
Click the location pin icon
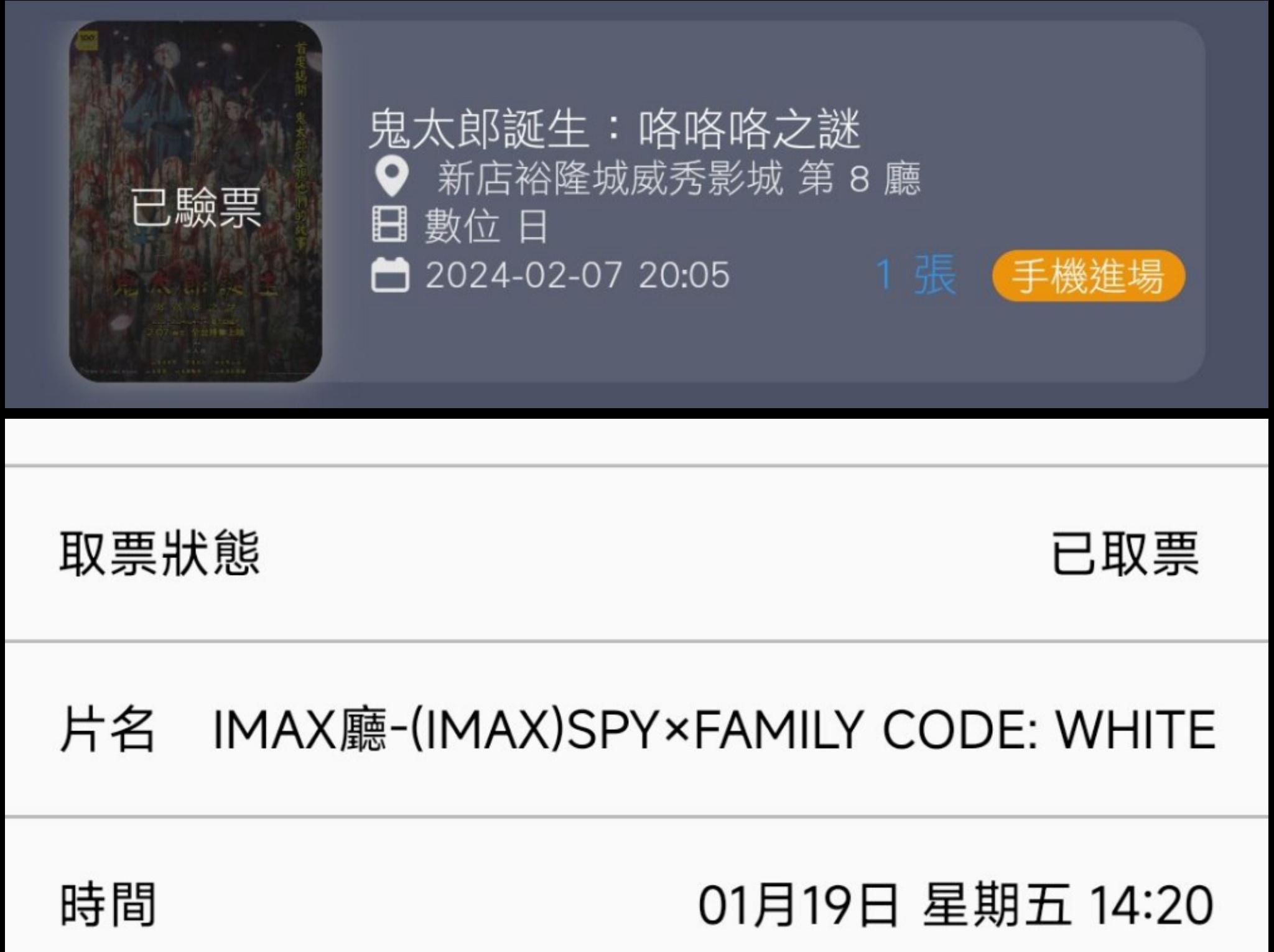pyautogui.click(x=392, y=177)
